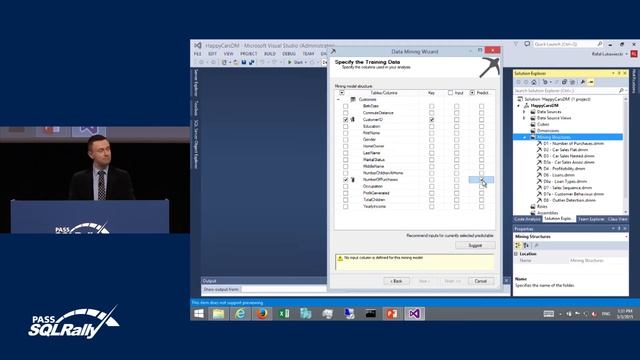Click the Home icon in Solution Explorer toolbar
Image resolution: width=640 pixels, height=360 pixels.
pyautogui.click(x=534, y=82)
